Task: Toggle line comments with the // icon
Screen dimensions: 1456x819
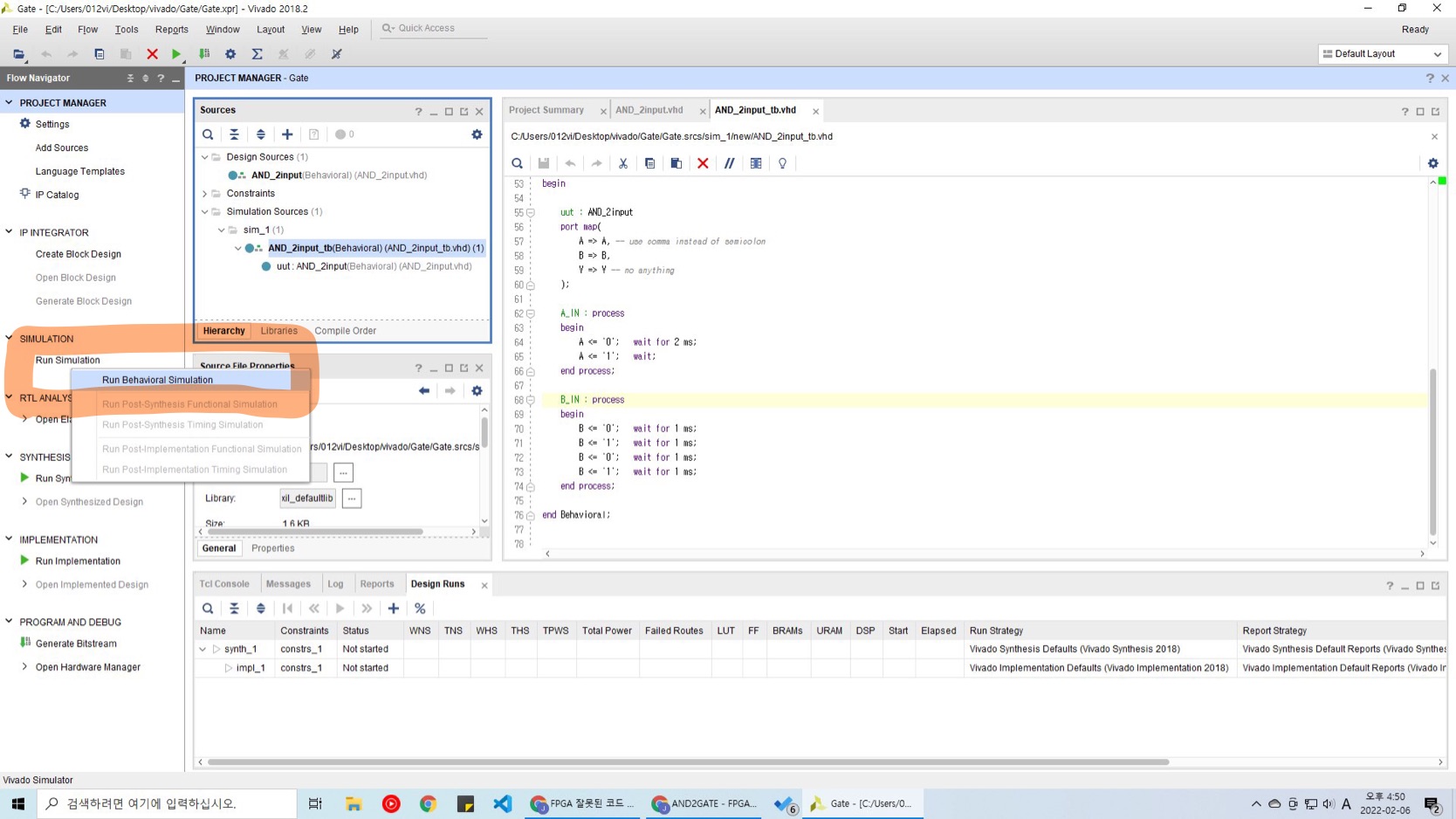Action: (729, 163)
